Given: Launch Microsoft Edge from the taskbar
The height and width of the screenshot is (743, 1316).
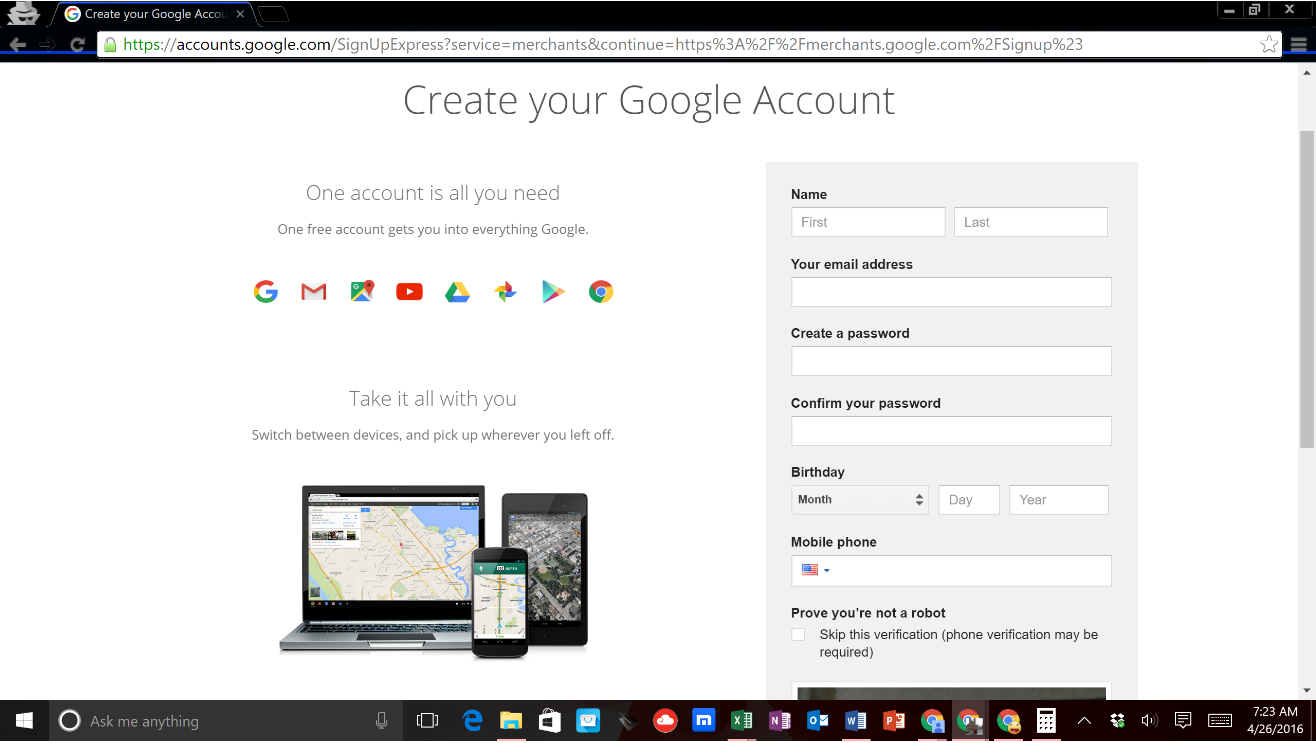Looking at the screenshot, I should coord(473,720).
